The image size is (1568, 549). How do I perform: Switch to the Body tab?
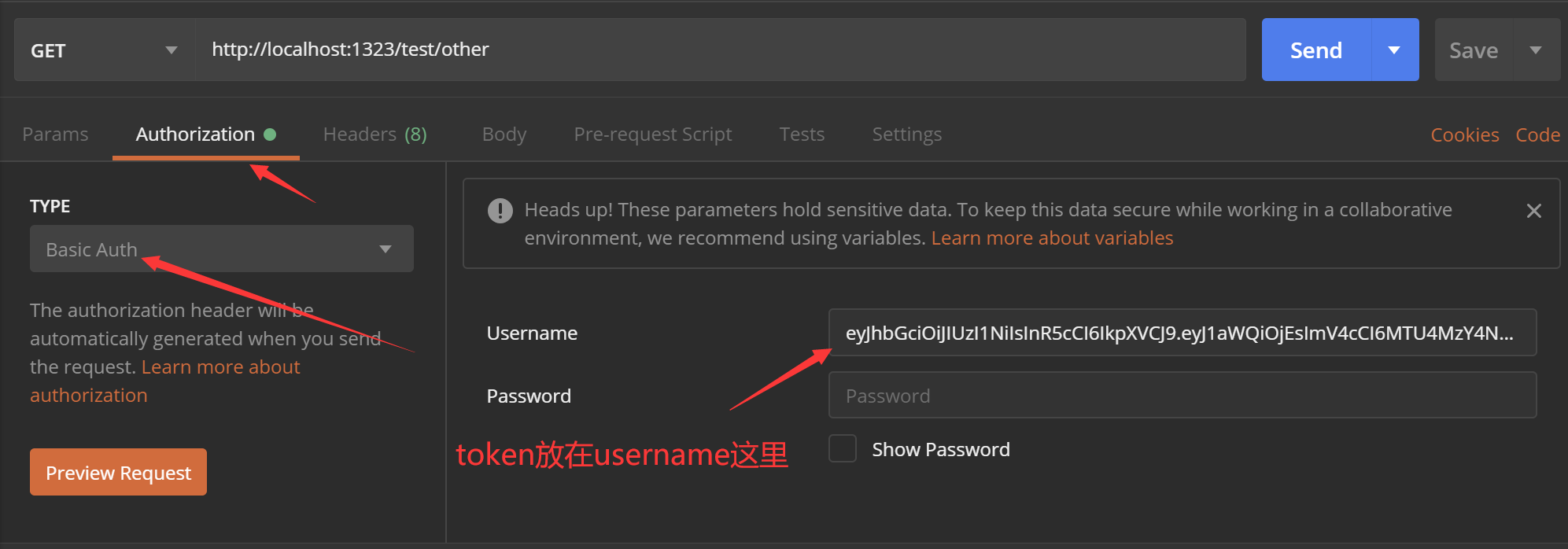[x=504, y=134]
